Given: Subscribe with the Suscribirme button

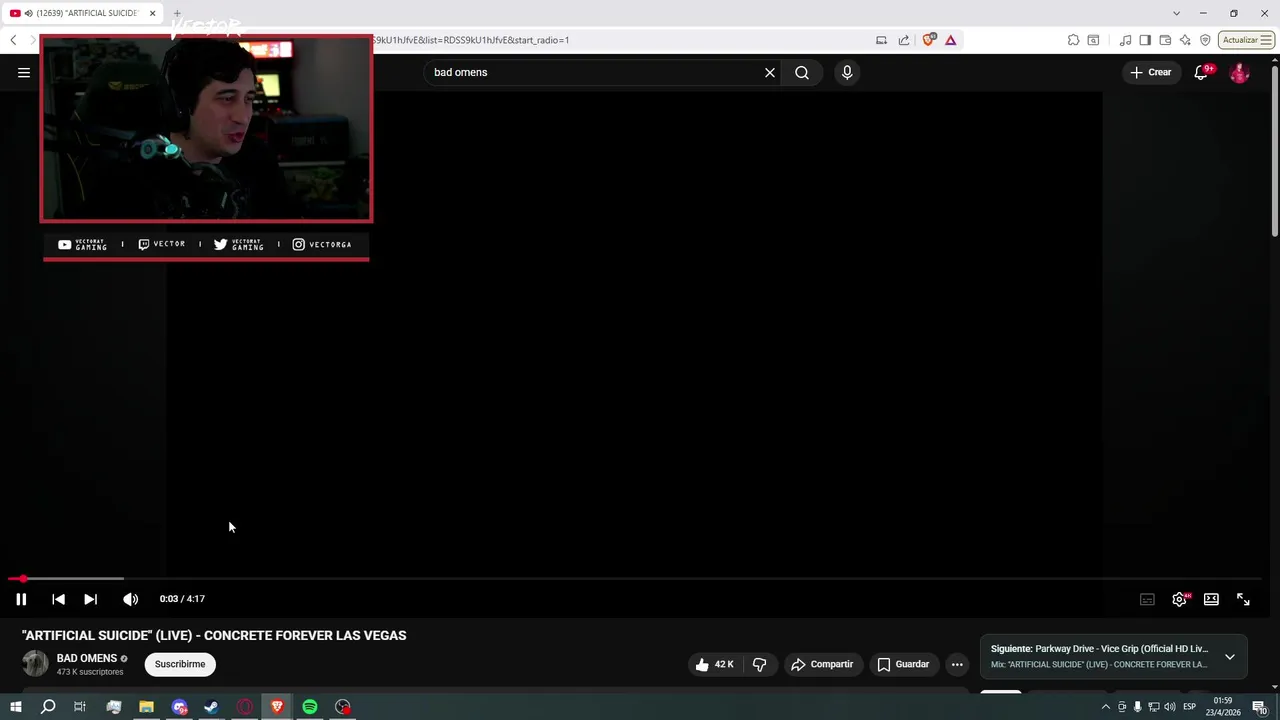Looking at the screenshot, I should (180, 664).
